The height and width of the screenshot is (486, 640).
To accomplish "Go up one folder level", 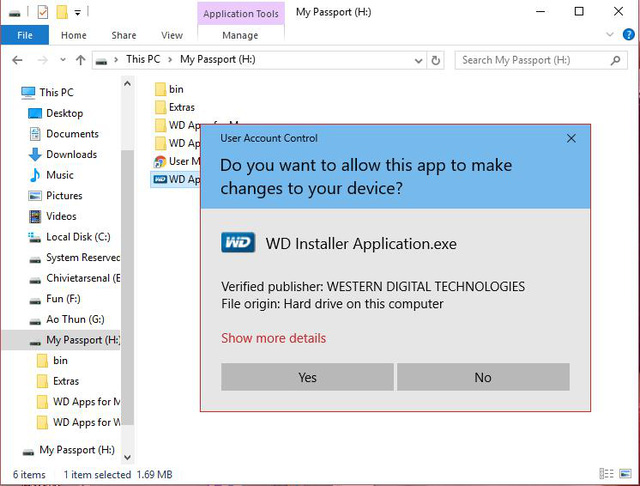I will (x=80, y=60).
